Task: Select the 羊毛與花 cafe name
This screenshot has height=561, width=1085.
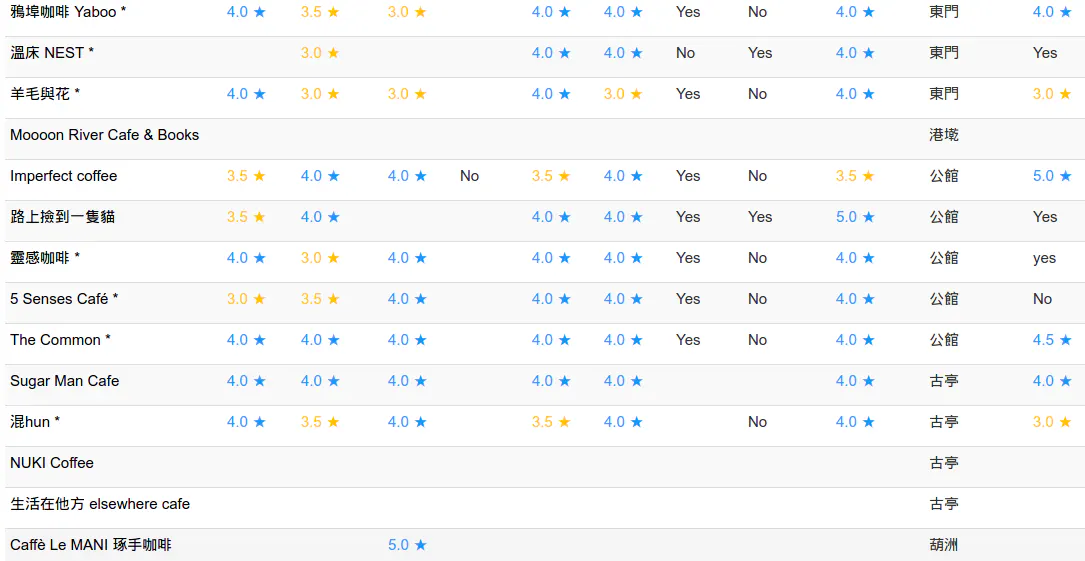Action: pyautogui.click(x=45, y=94)
